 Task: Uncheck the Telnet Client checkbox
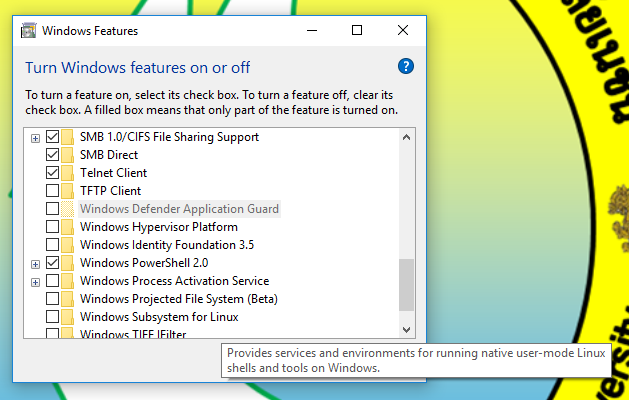coord(52,173)
